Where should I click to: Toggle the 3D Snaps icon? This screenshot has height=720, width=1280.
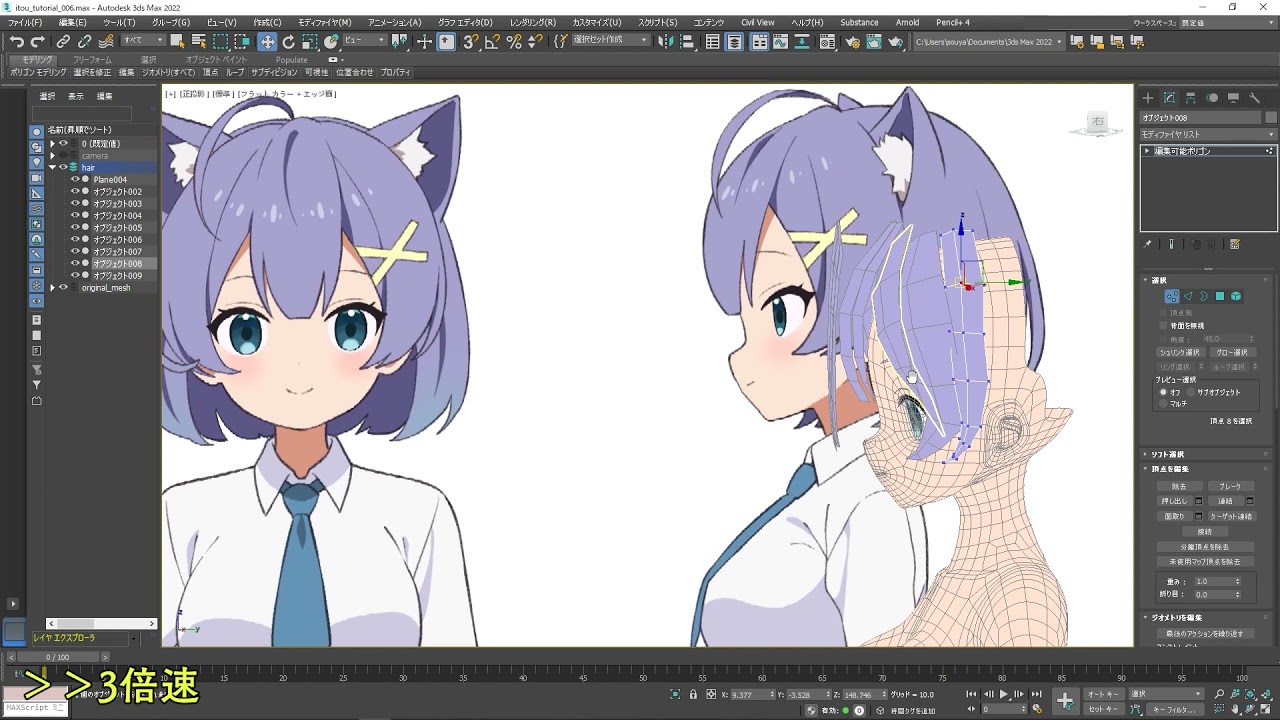[470, 41]
